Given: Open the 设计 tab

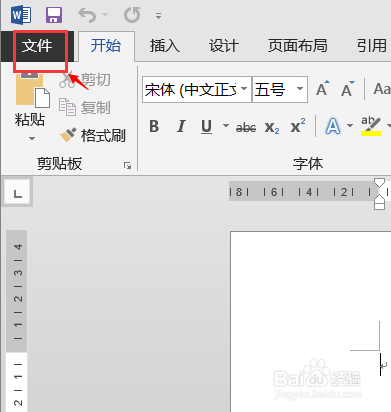Looking at the screenshot, I should point(224,46).
